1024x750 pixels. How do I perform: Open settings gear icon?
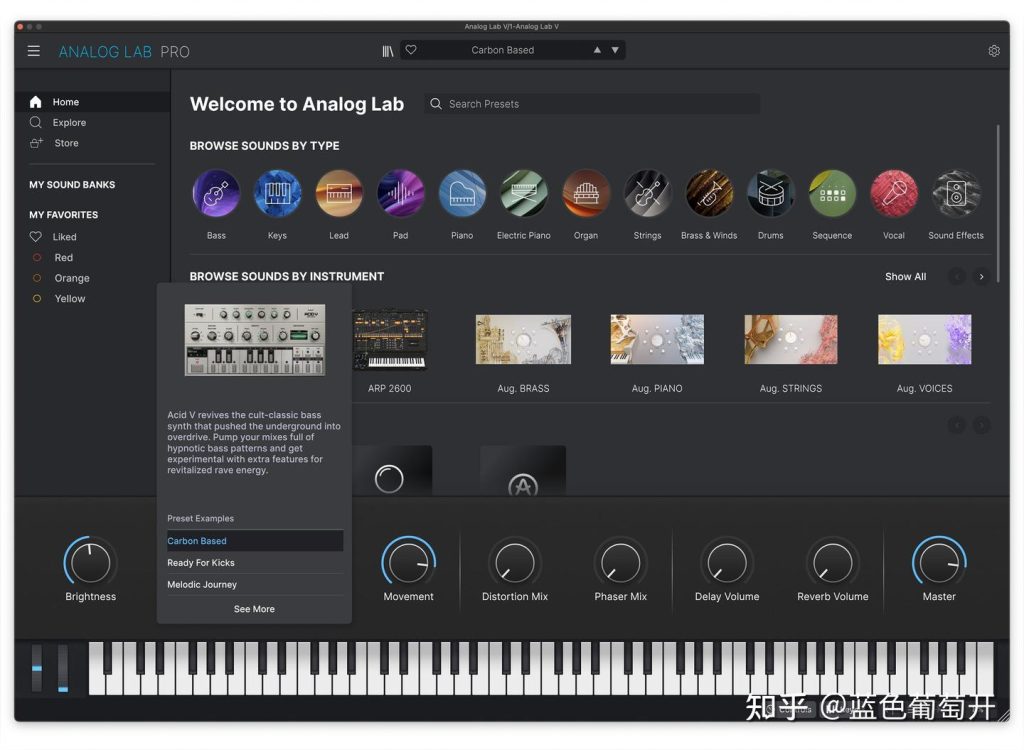pyautogui.click(x=994, y=51)
